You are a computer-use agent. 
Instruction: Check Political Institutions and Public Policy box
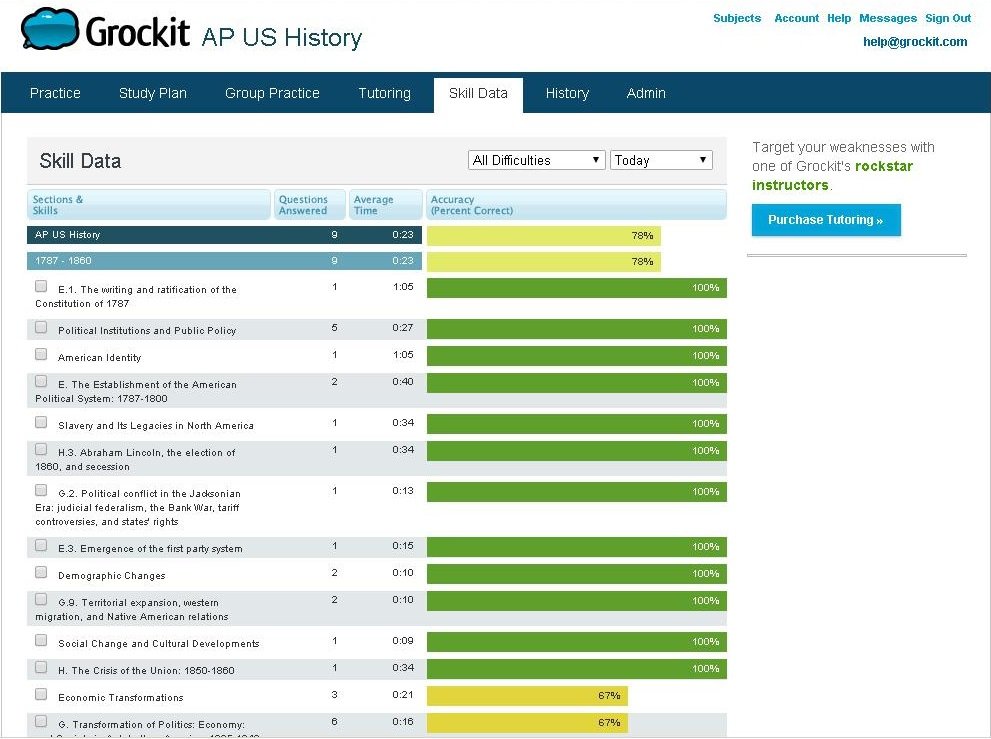[x=41, y=327]
